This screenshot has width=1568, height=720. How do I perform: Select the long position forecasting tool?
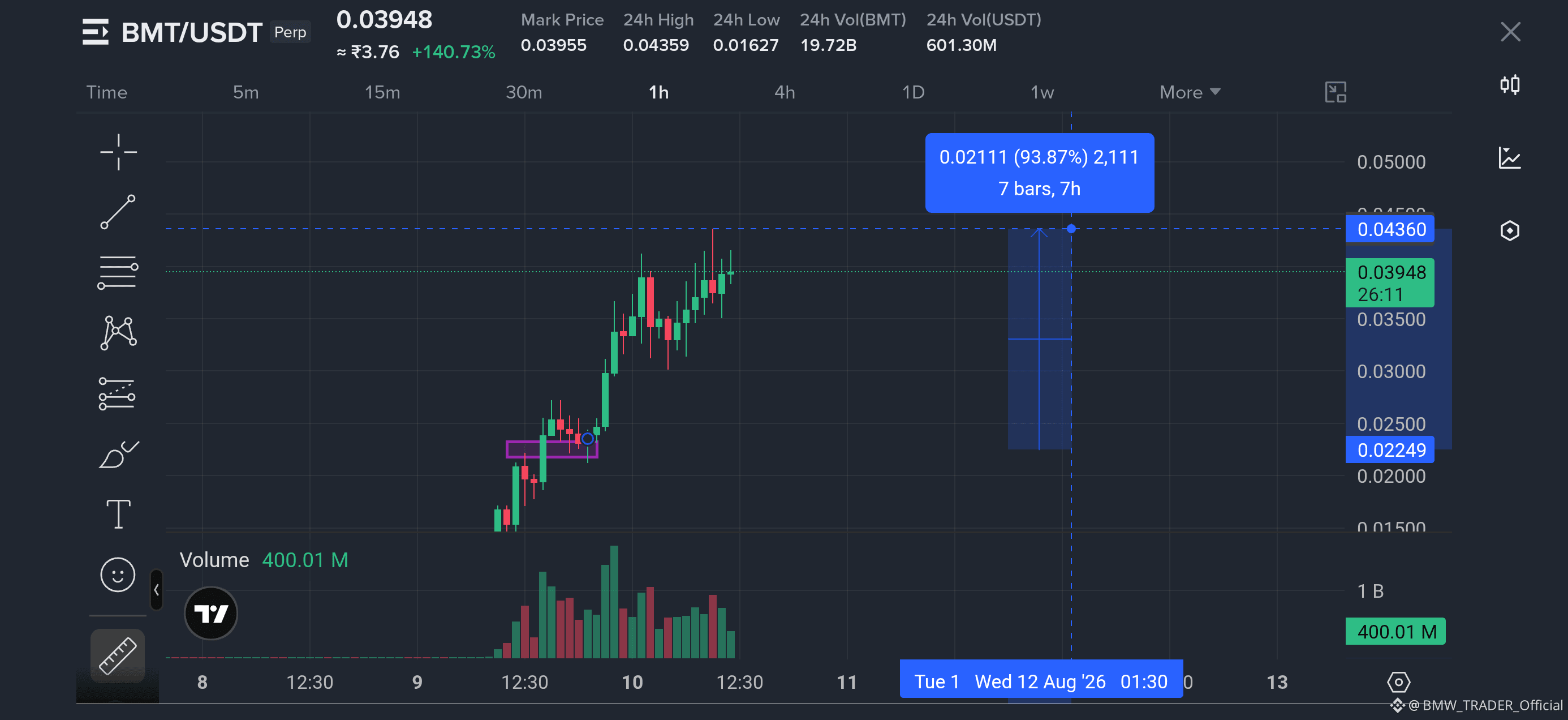coord(118,393)
